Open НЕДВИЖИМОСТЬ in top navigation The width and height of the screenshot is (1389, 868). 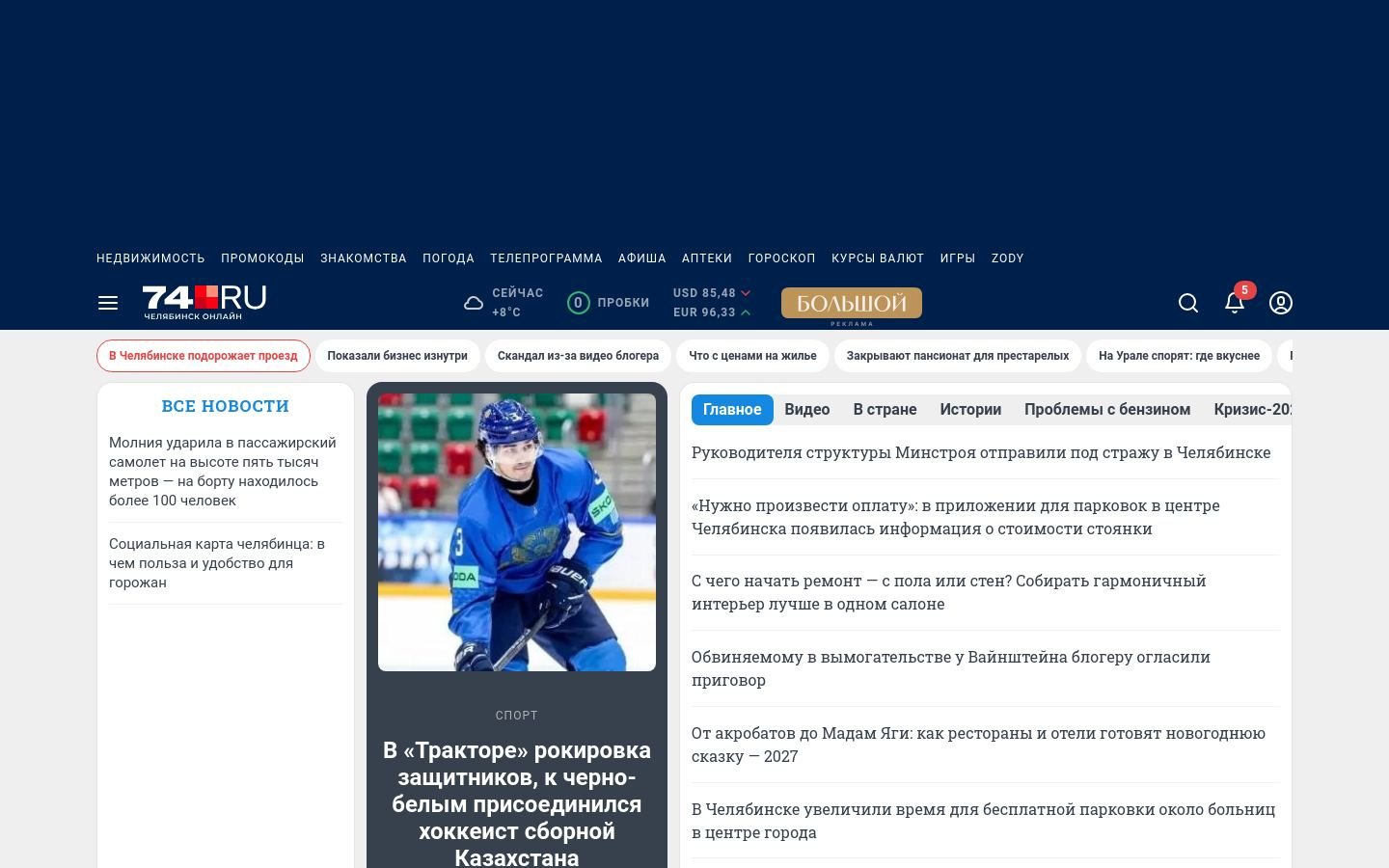tap(150, 258)
